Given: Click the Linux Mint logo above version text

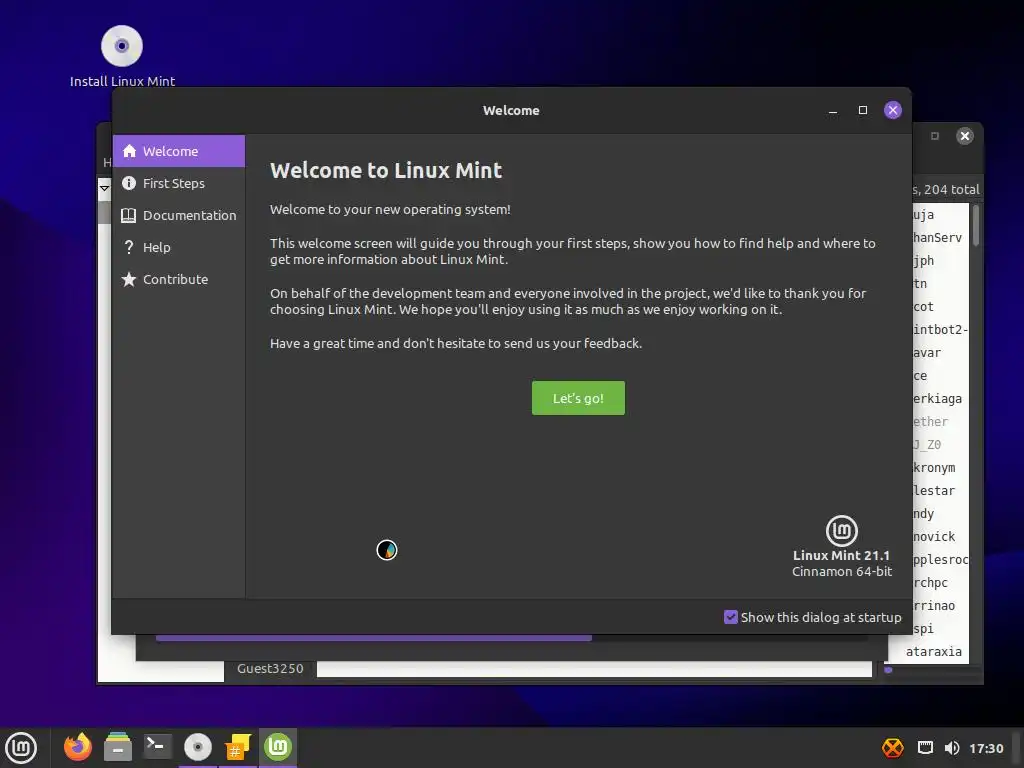Looking at the screenshot, I should coord(842,530).
